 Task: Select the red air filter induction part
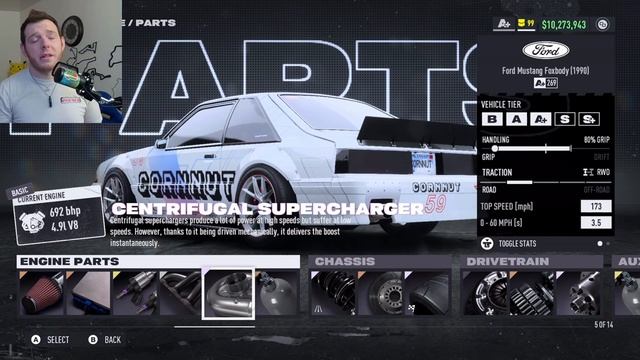pyautogui.click(x=42, y=293)
